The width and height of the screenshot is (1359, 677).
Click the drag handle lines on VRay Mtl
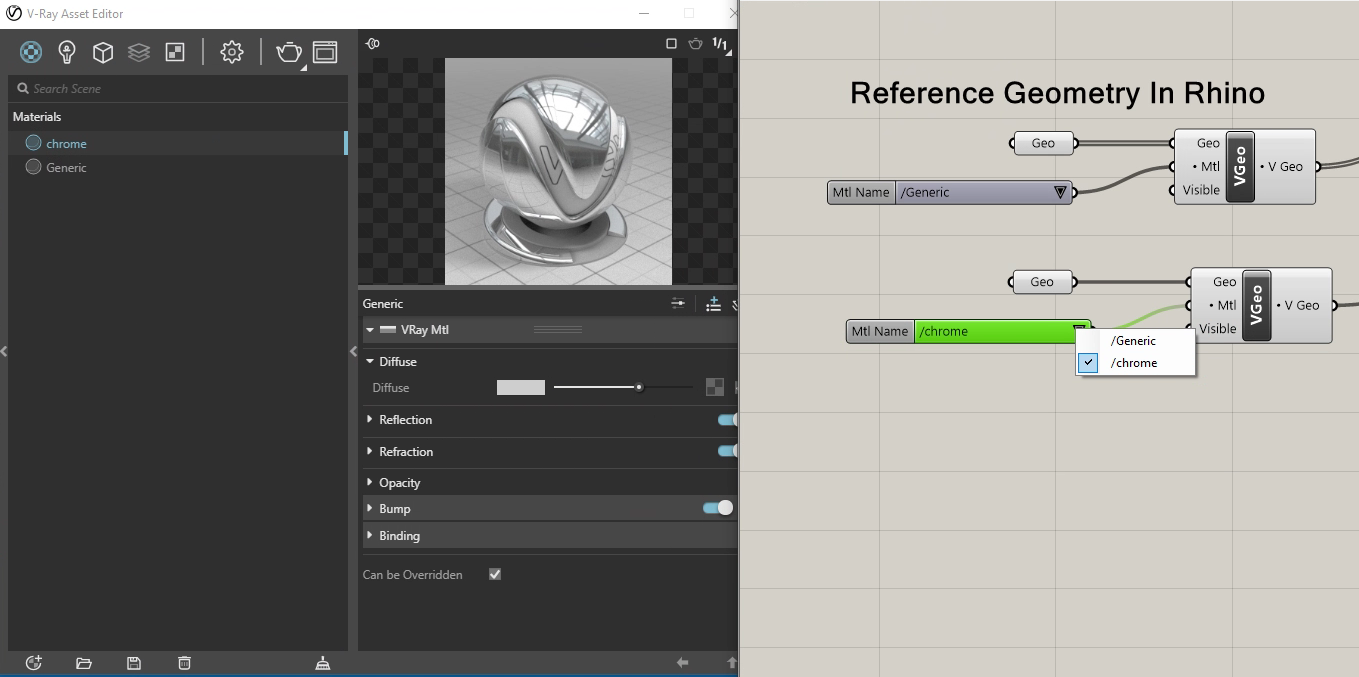point(558,329)
